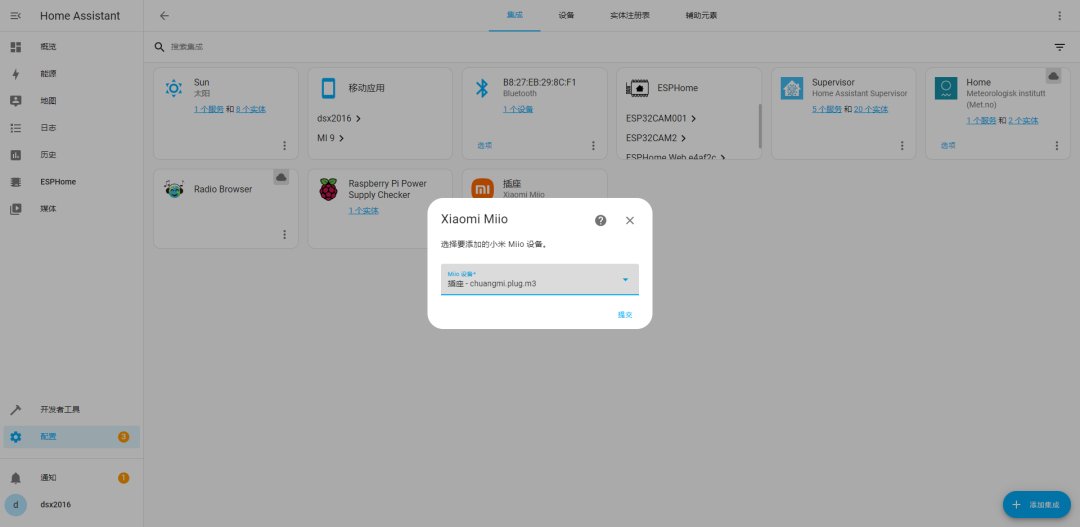The image size is (1080, 527).
Task: Open the ESPHome sidebar item
Action: (x=72, y=182)
